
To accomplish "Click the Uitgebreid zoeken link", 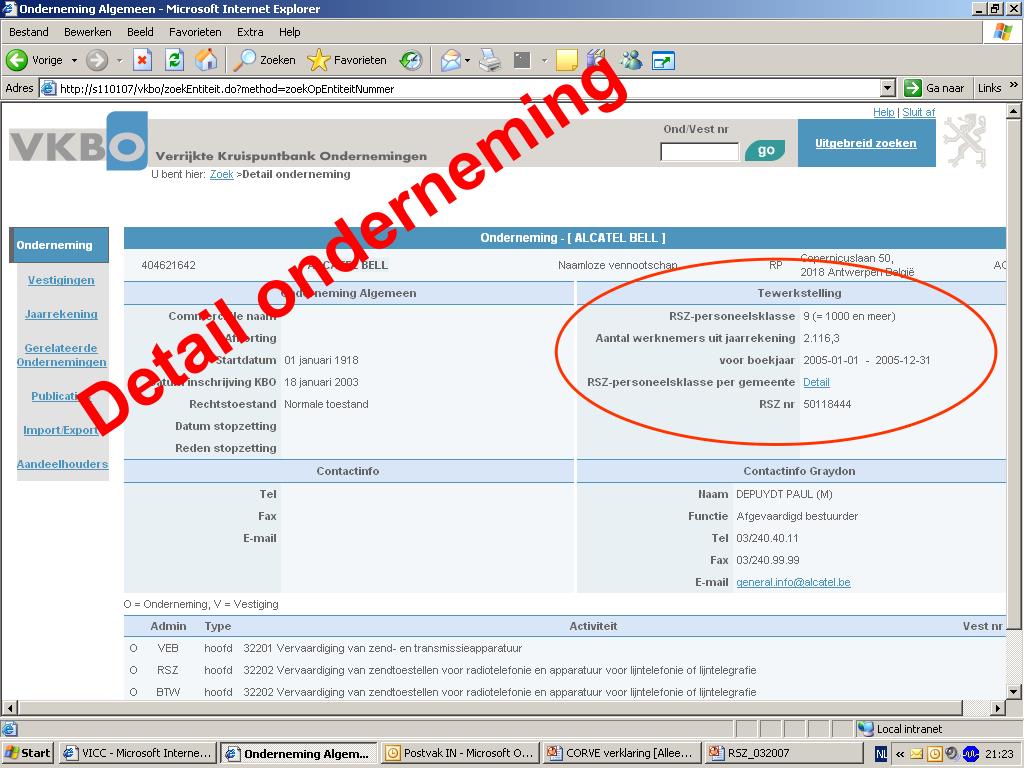I will [865, 143].
